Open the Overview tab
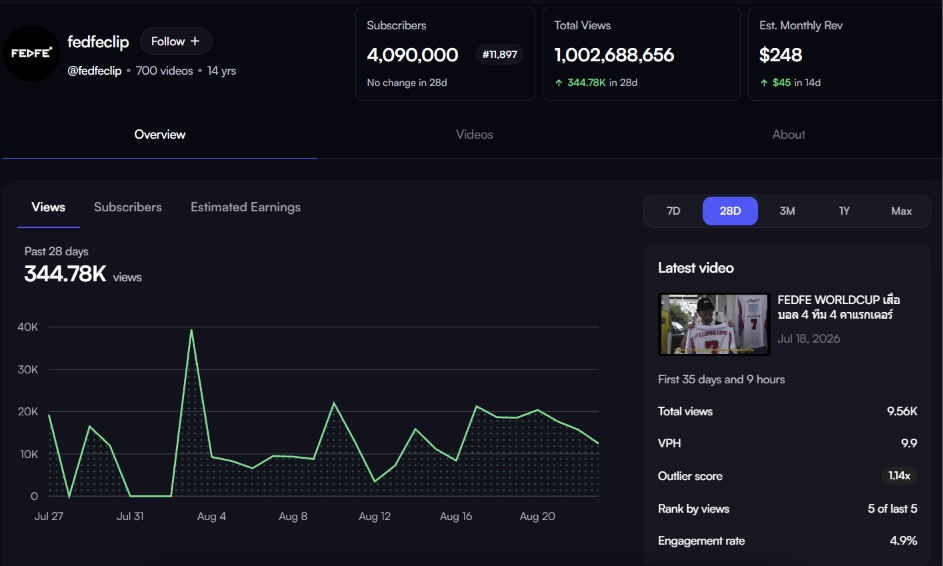 point(159,135)
